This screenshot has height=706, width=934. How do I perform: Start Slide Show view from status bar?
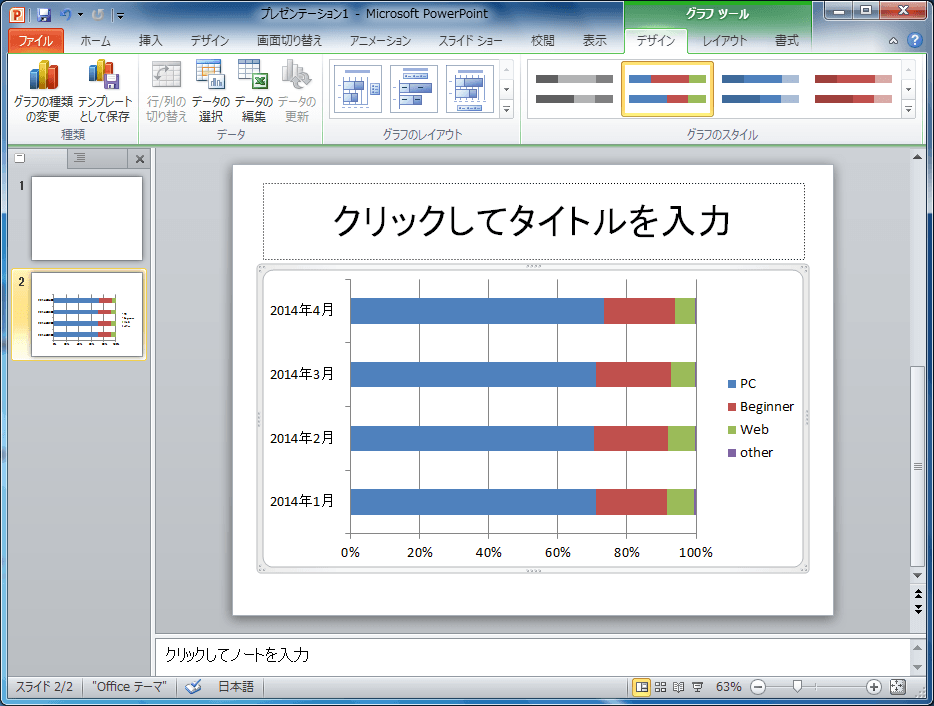[x=697, y=687]
